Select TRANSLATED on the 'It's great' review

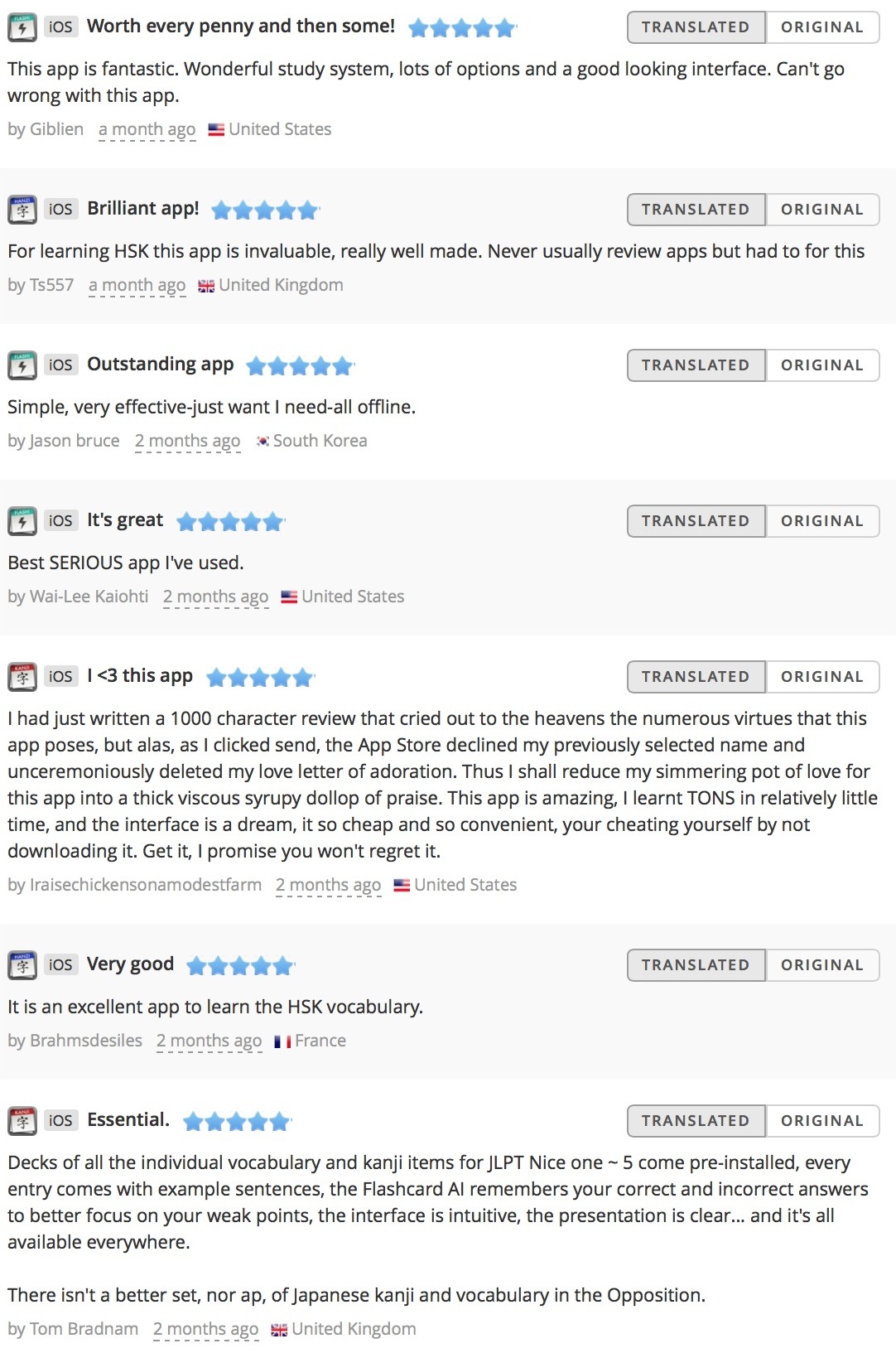click(696, 521)
